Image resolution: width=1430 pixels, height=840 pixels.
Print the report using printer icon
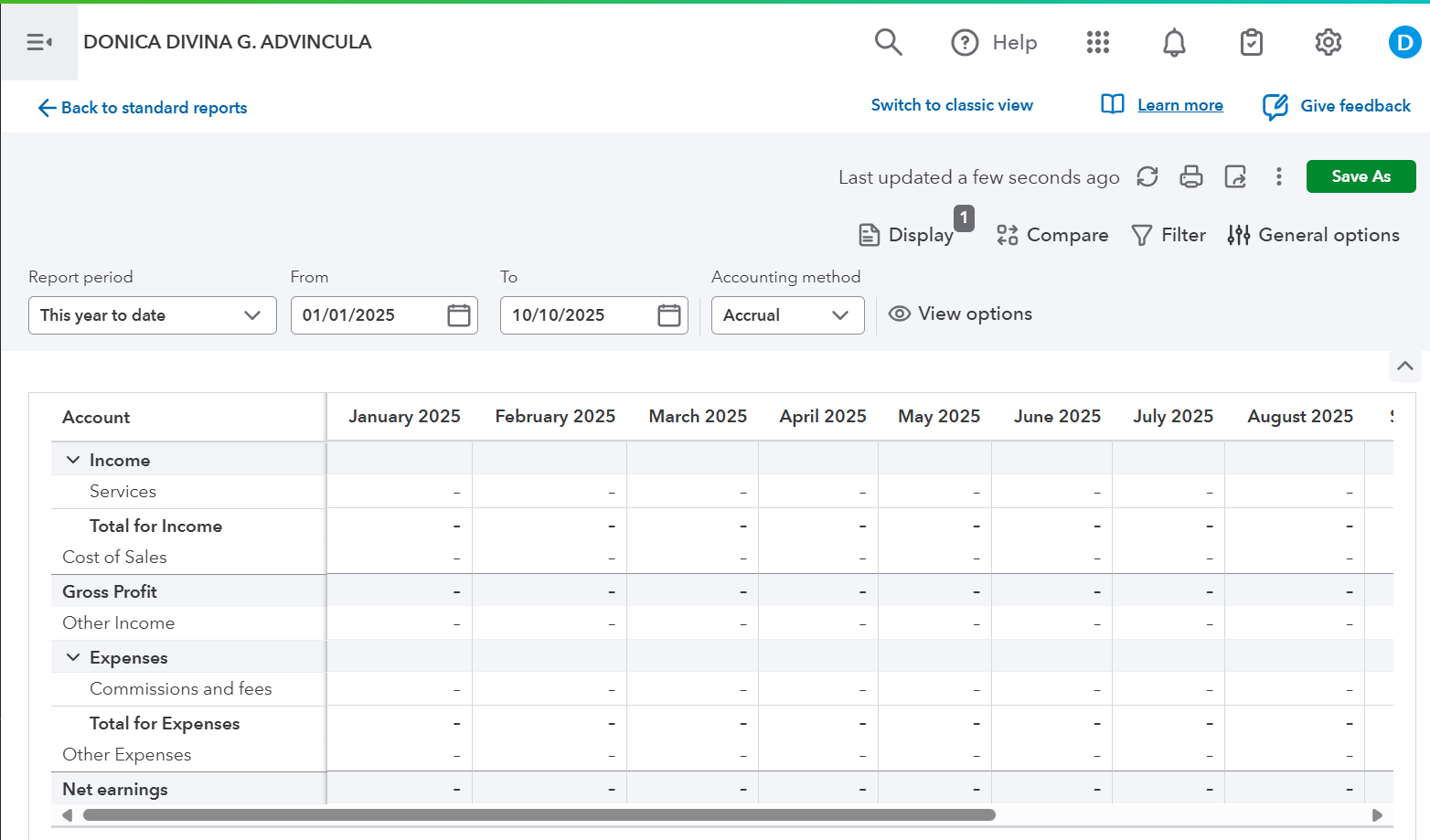[x=1191, y=176]
